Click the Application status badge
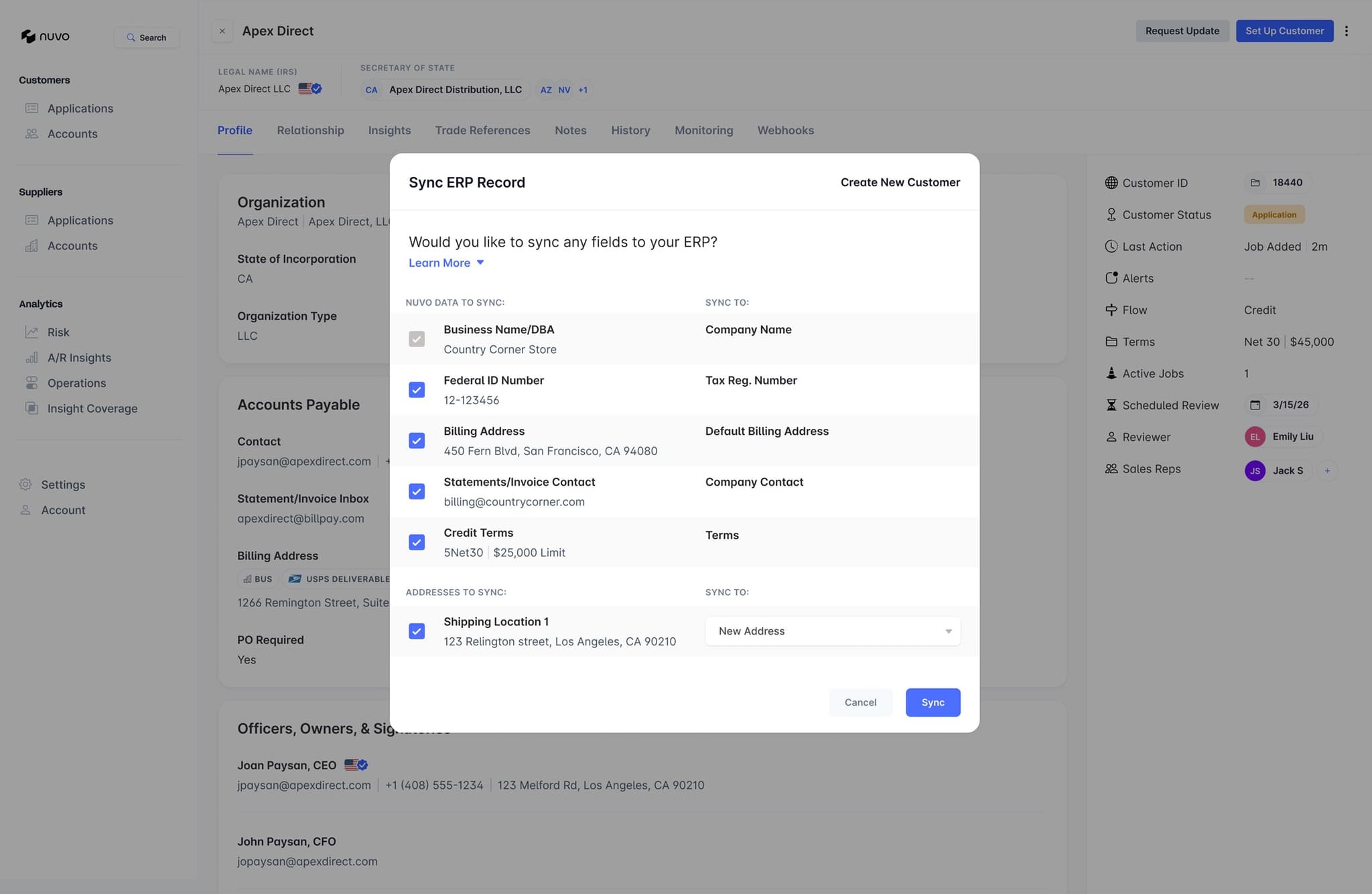 [1274, 214]
